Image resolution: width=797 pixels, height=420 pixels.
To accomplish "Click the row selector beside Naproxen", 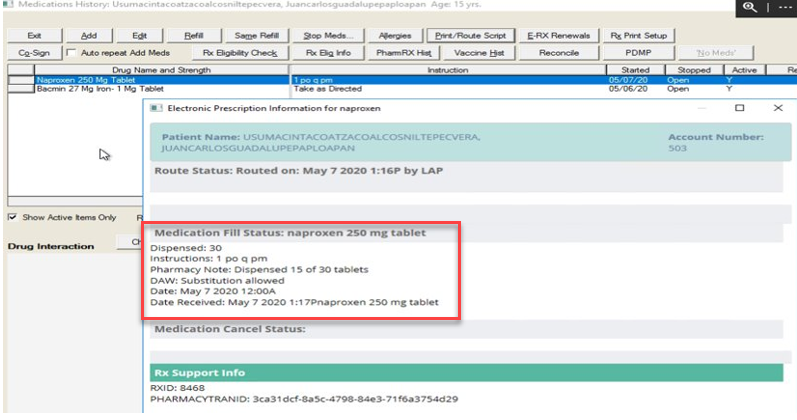I will click(x=21, y=80).
